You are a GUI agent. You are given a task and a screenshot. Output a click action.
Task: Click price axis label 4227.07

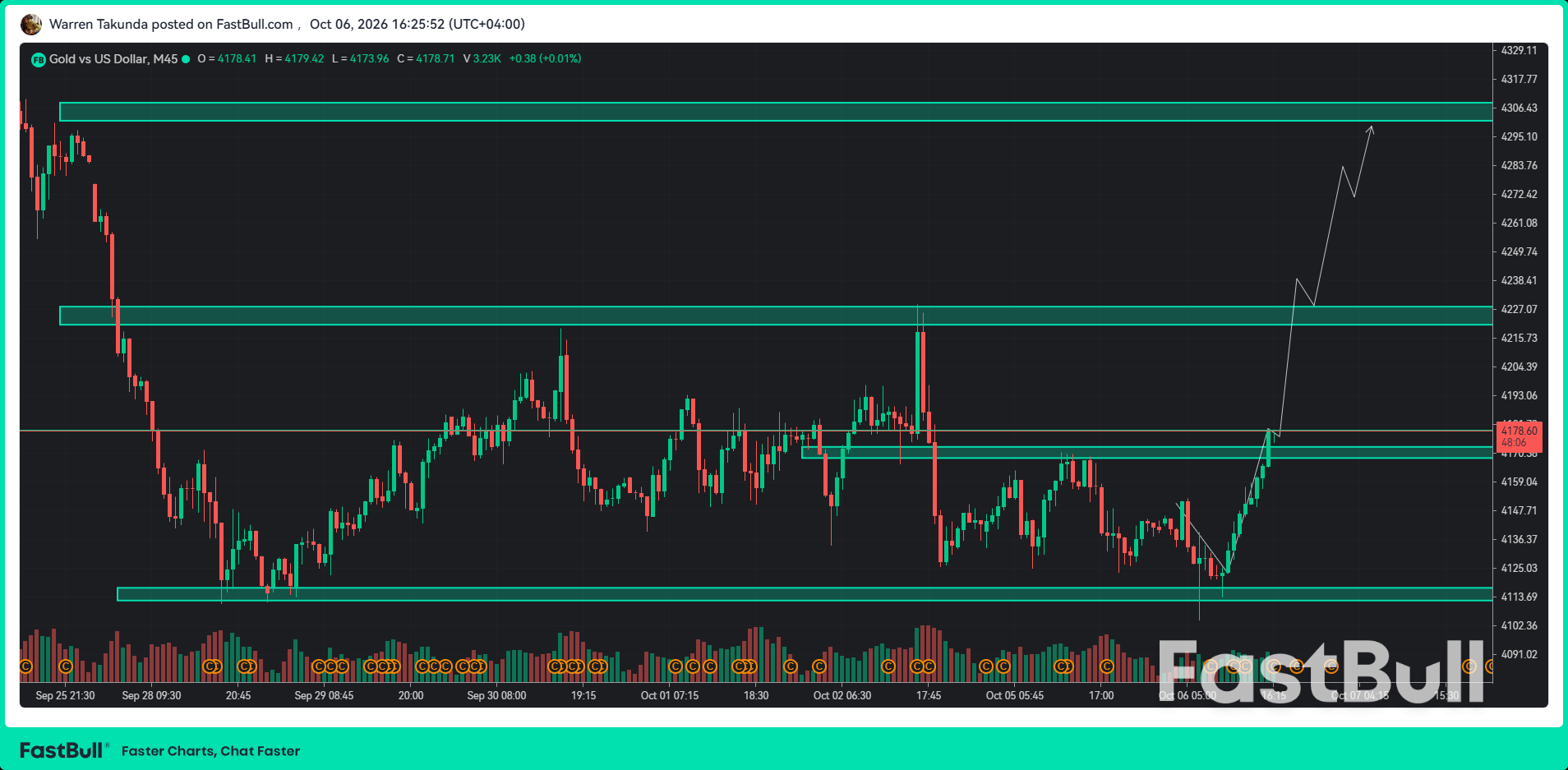click(x=1519, y=310)
